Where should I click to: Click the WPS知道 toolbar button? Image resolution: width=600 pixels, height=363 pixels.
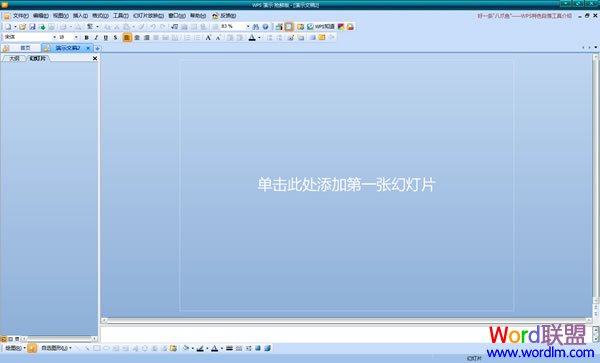[x=321, y=26]
